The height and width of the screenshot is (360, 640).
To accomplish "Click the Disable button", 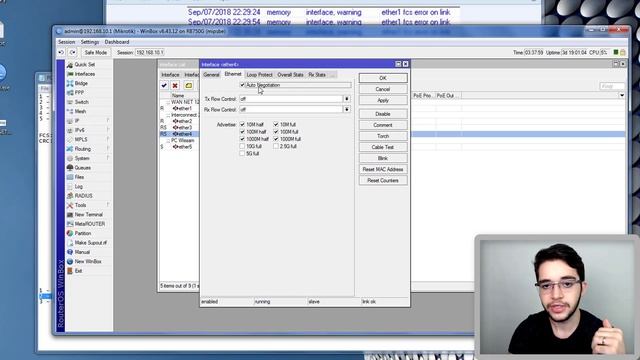I will [383, 114].
